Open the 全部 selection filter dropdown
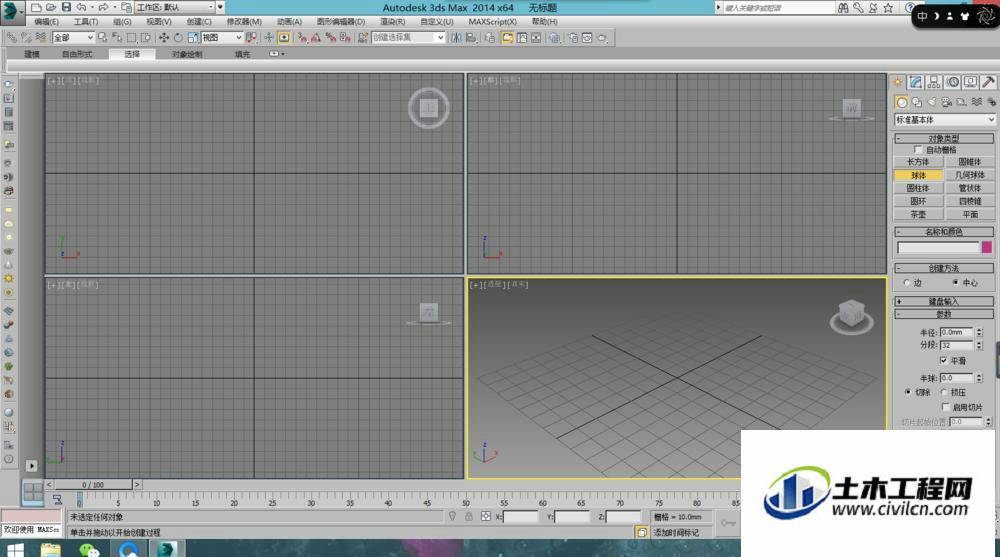This screenshot has width=1000, height=557. 73,38
